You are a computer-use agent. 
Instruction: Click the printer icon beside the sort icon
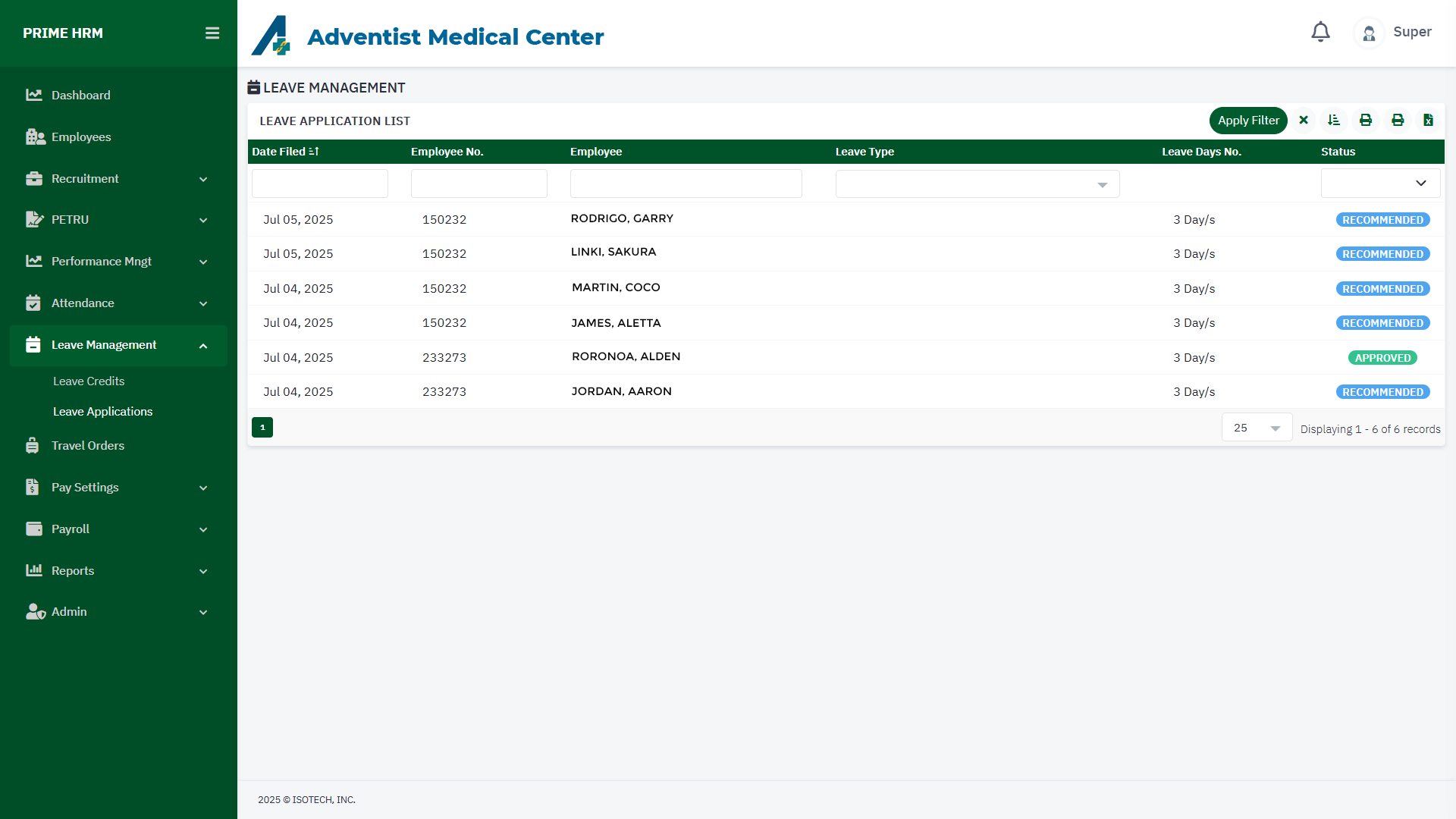(1366, 121)
